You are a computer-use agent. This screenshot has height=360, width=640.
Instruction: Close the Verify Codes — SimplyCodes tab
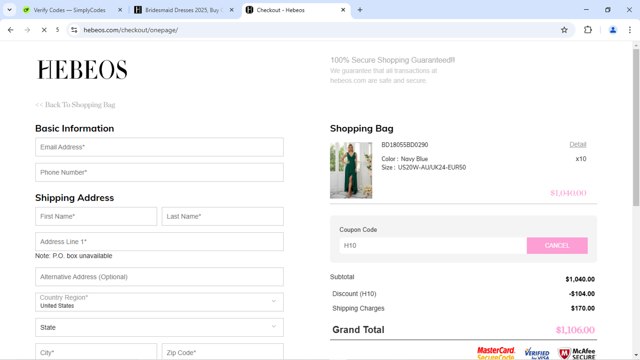pyautogui.click(x=120, y=10)
